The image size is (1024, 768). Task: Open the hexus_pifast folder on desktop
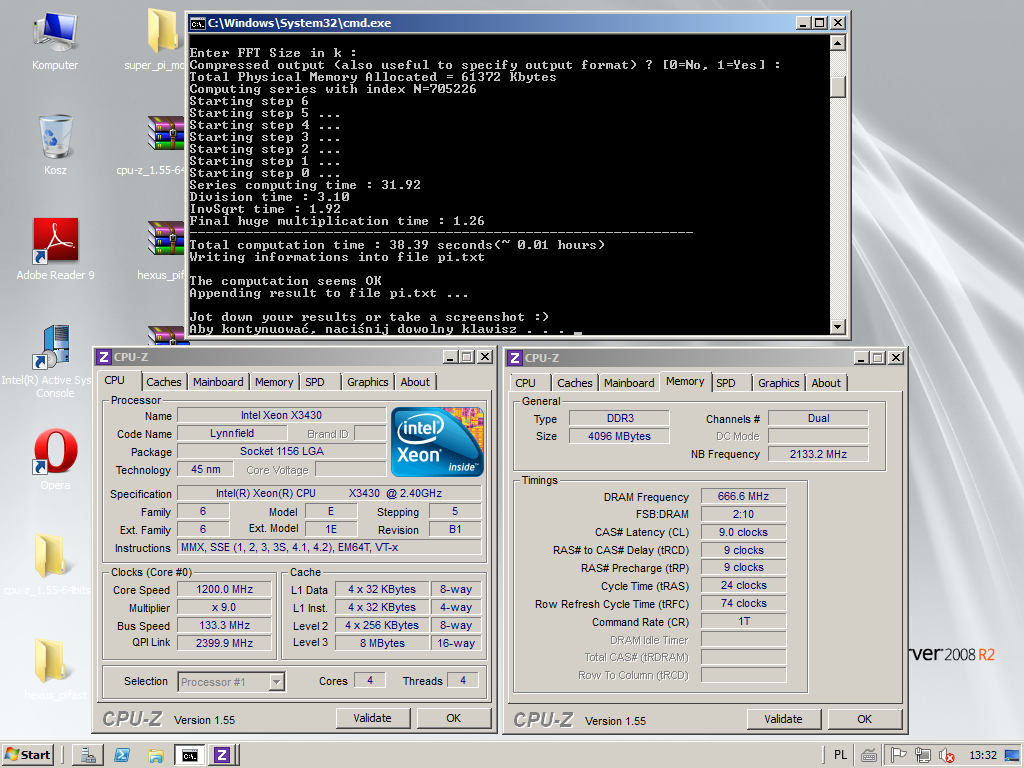coord(55,669)
